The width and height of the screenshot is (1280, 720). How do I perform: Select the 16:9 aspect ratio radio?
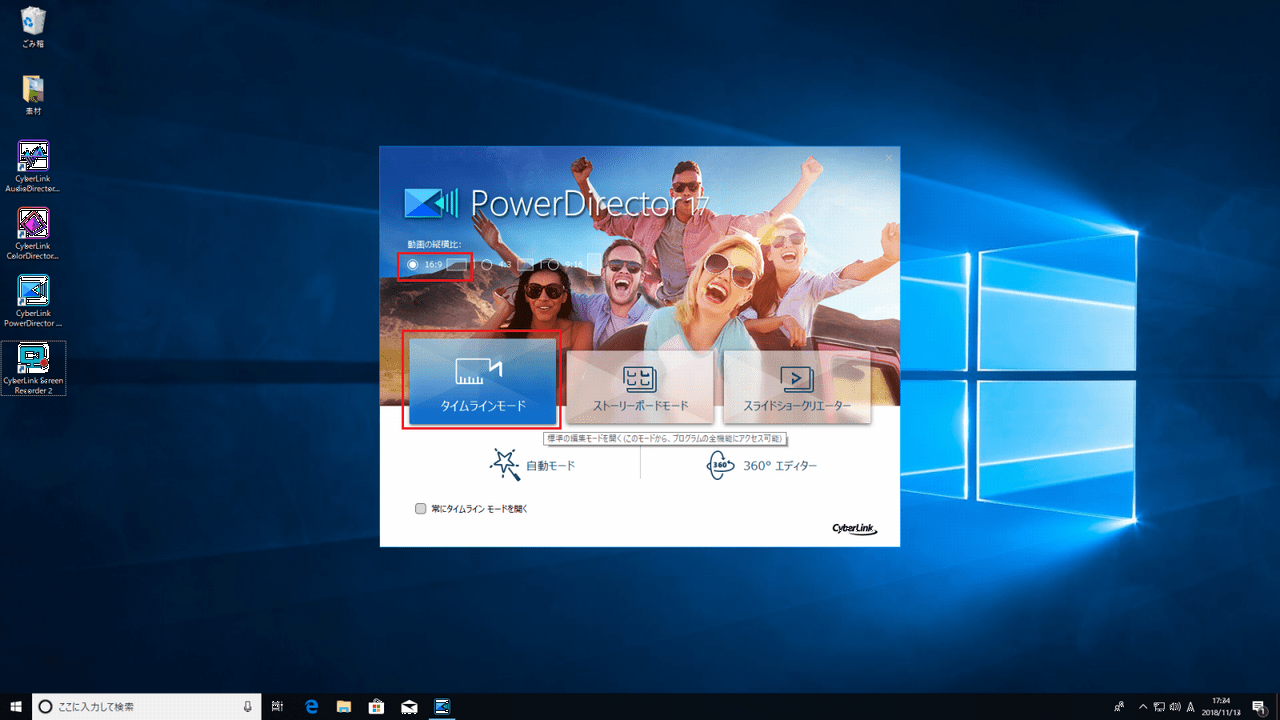(413, 265)
